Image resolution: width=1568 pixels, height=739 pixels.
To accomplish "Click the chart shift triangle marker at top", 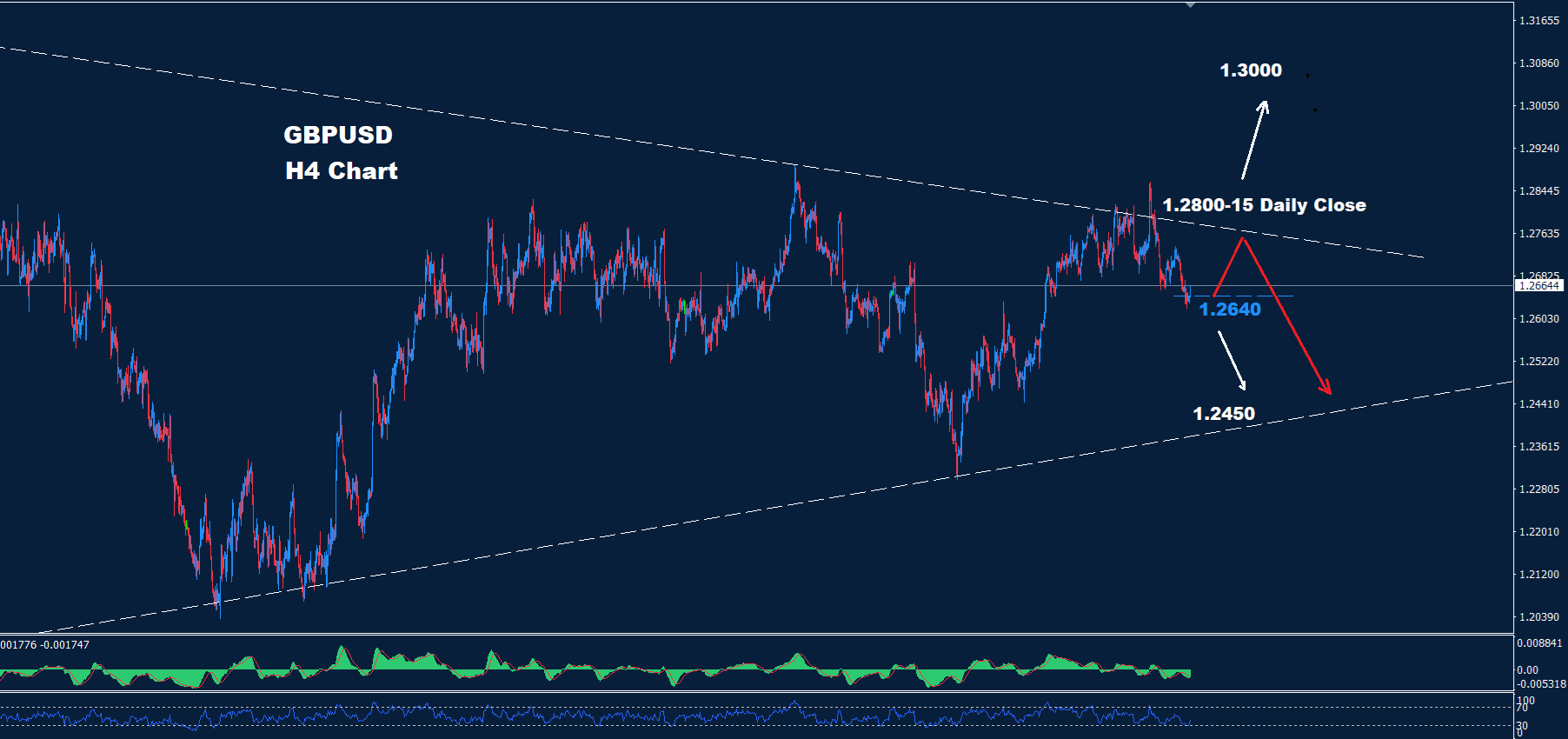I will (1190, 5).
